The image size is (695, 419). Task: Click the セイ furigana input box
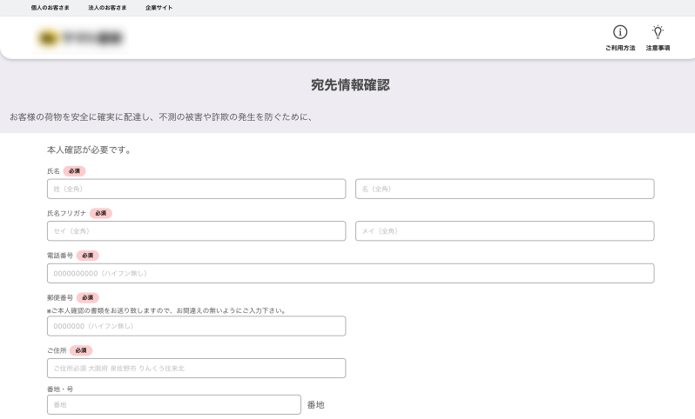click(x=196, y=231)
